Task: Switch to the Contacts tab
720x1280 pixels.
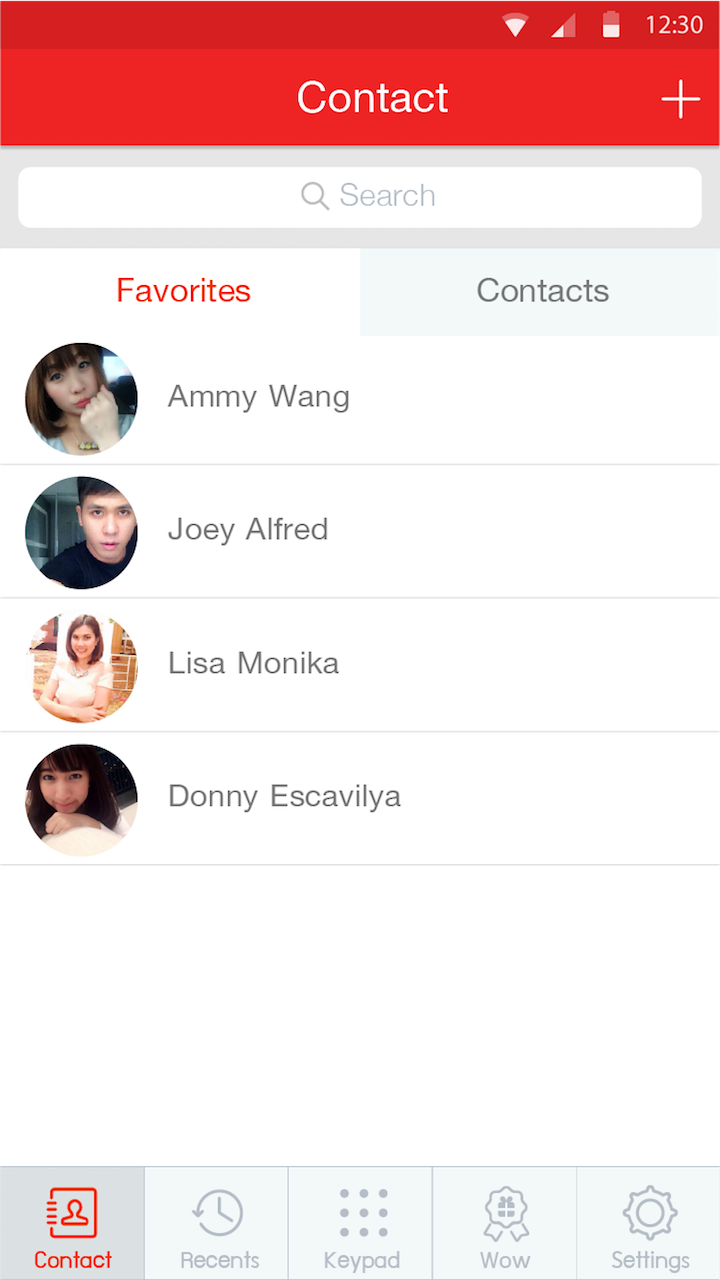Action: pyautogui.click(x=542, y=291)
